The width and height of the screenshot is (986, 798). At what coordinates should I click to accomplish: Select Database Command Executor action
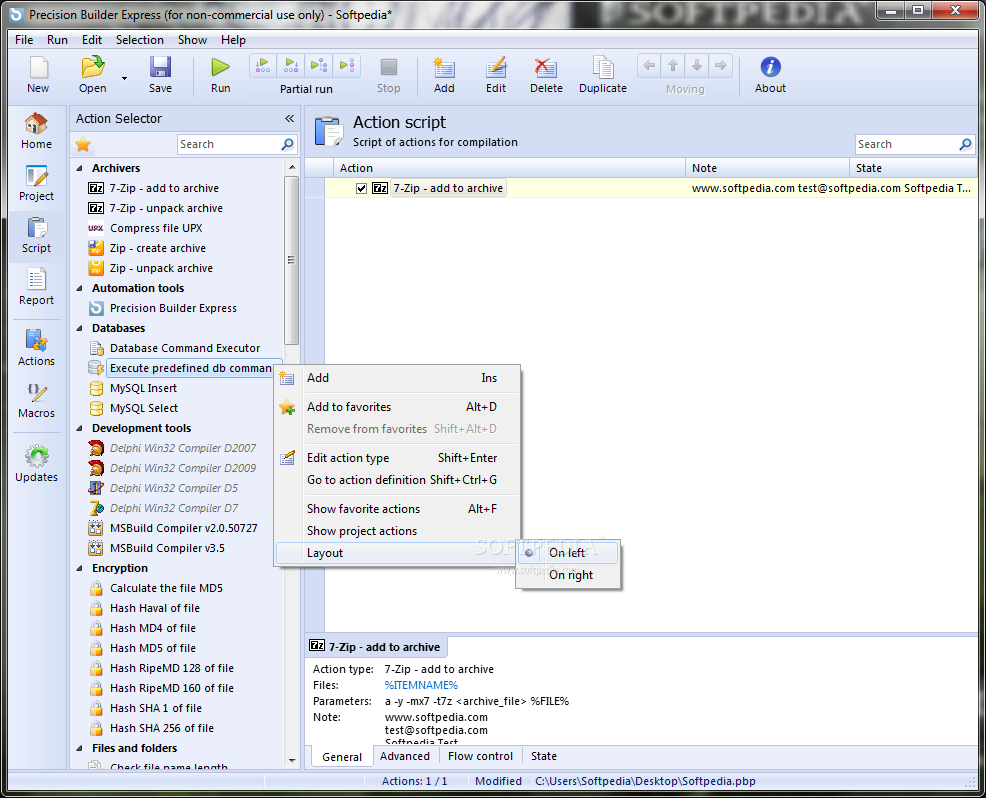185,348
